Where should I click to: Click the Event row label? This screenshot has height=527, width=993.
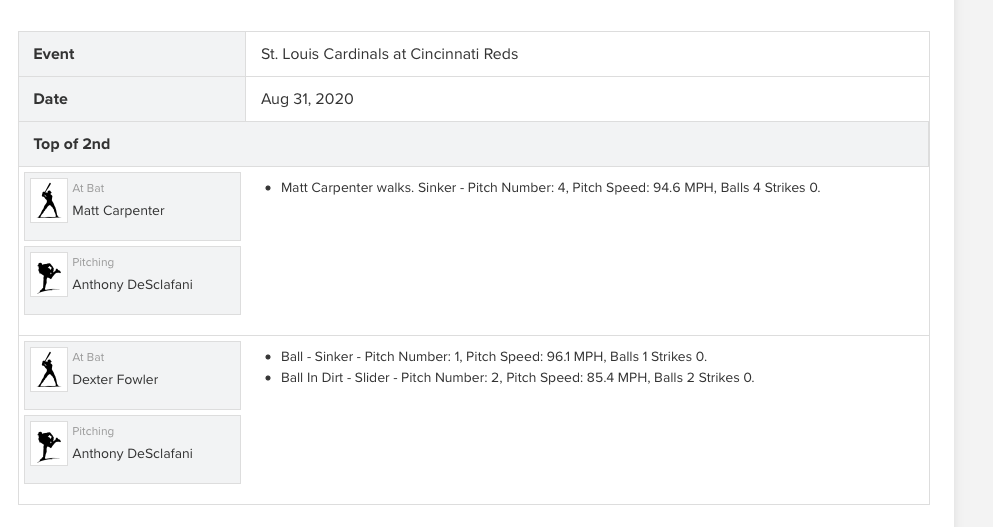tap(54, 54)
